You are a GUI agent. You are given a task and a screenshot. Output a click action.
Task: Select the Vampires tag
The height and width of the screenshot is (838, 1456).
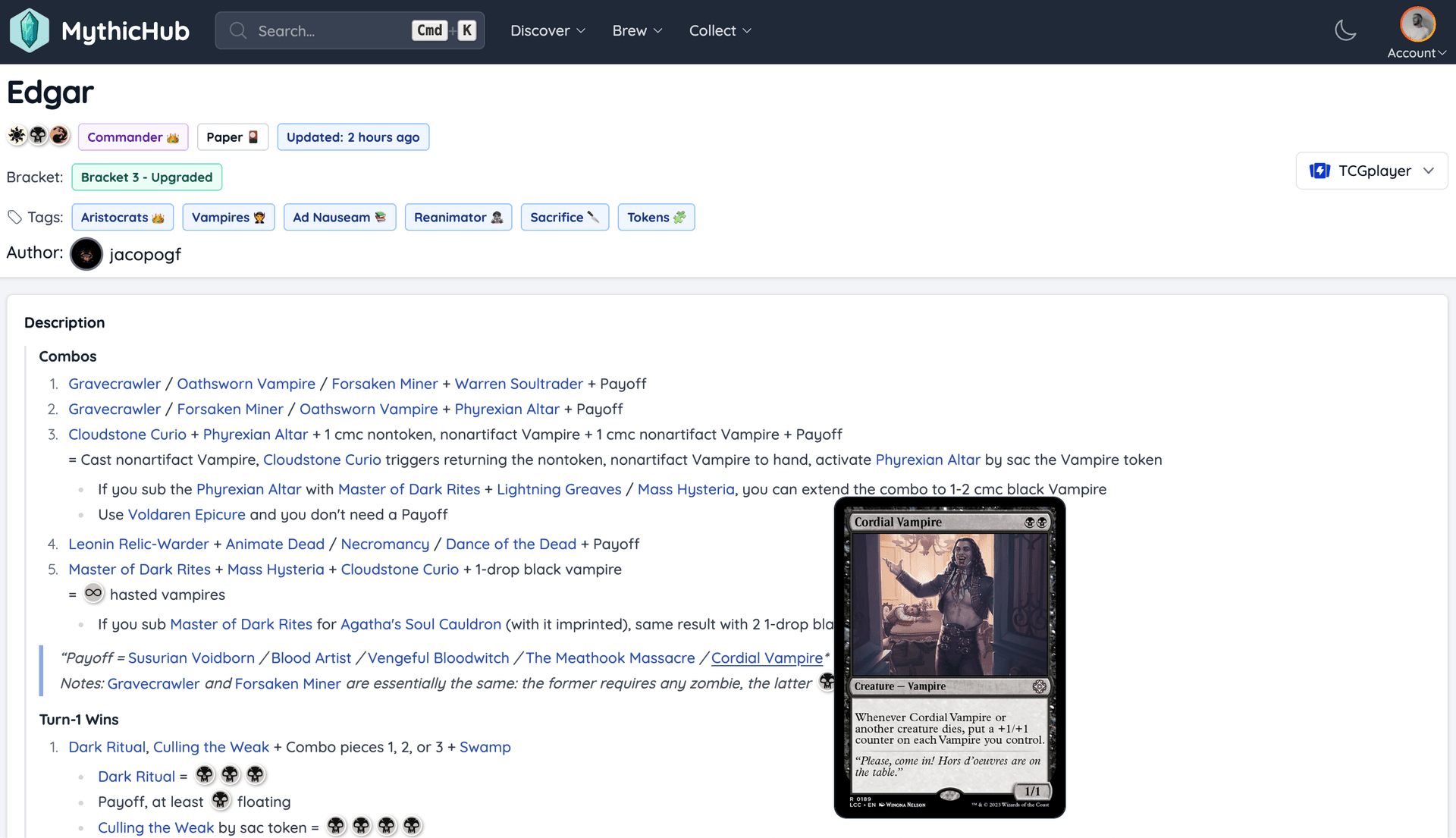tap(228, 218)
